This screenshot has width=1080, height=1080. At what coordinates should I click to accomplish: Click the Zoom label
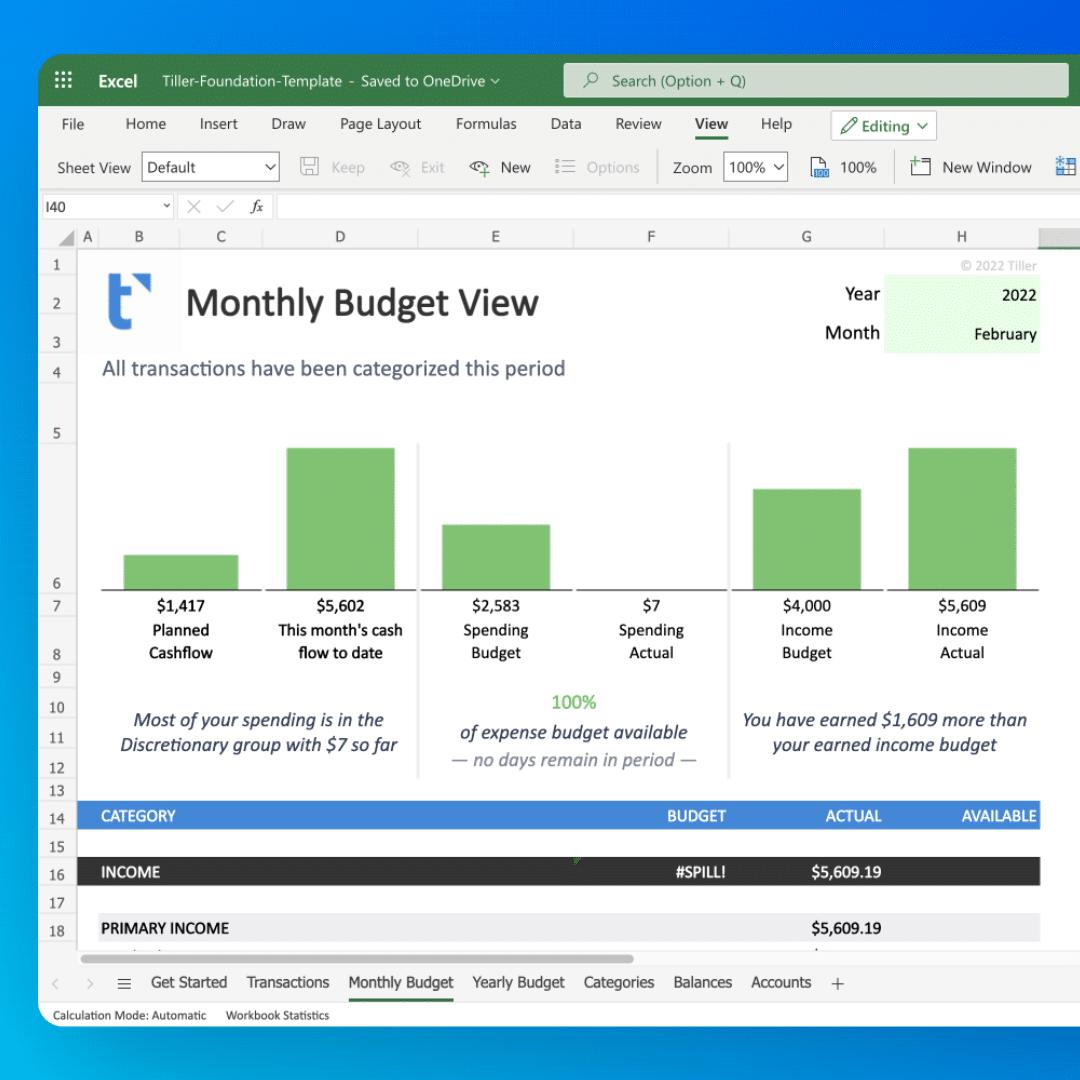[692, 168]
